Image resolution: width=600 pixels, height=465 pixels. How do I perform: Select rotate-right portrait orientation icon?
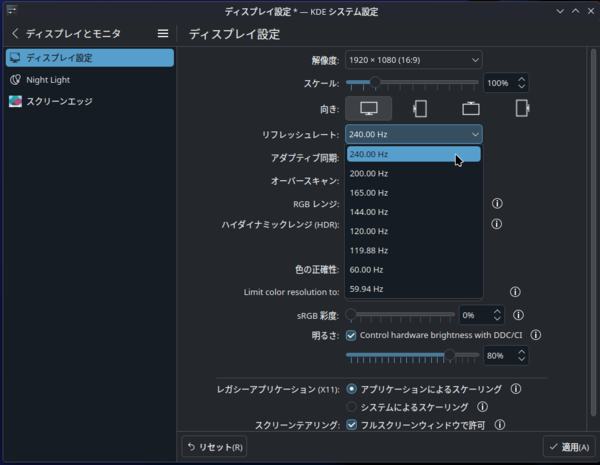[x=522, y=108]
